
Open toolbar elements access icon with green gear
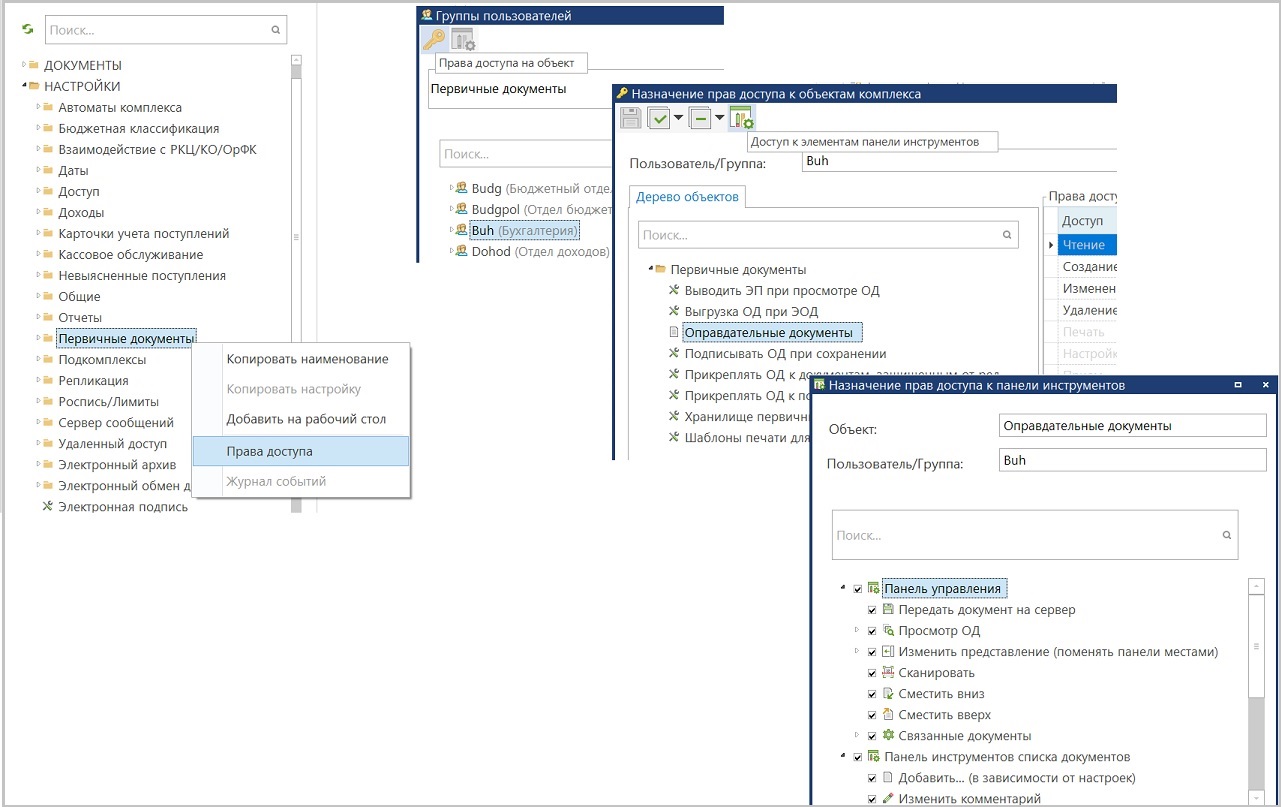click(741, 118)
